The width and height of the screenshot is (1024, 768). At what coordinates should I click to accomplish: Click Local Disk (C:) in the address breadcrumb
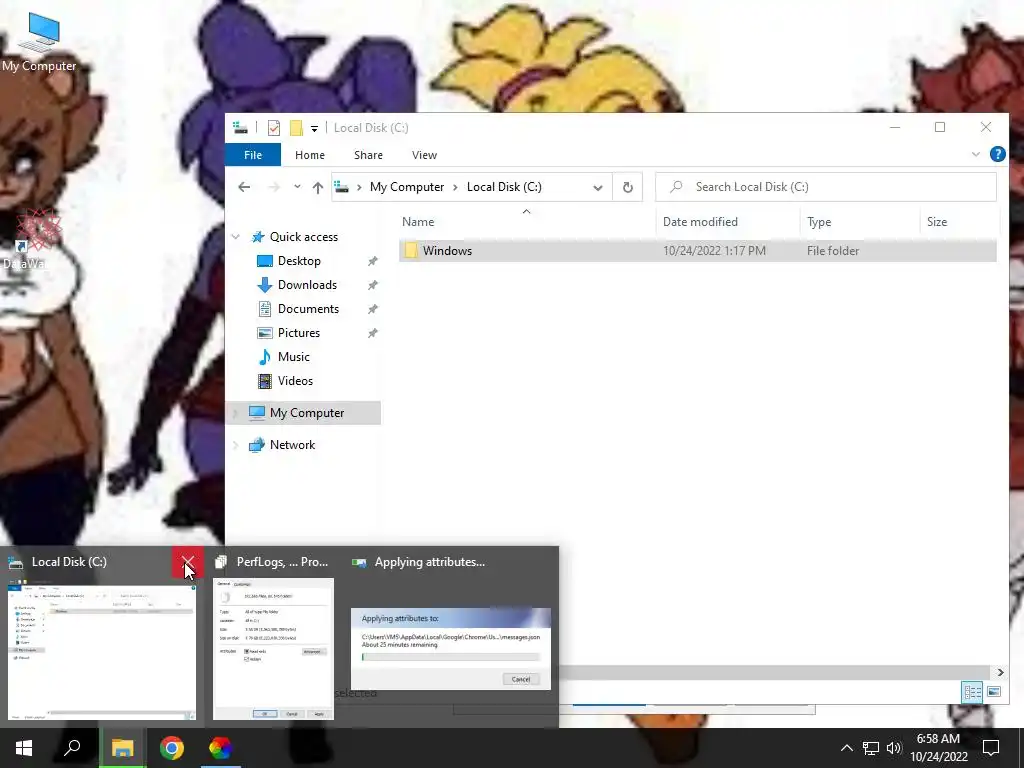(x=504, y=187)
